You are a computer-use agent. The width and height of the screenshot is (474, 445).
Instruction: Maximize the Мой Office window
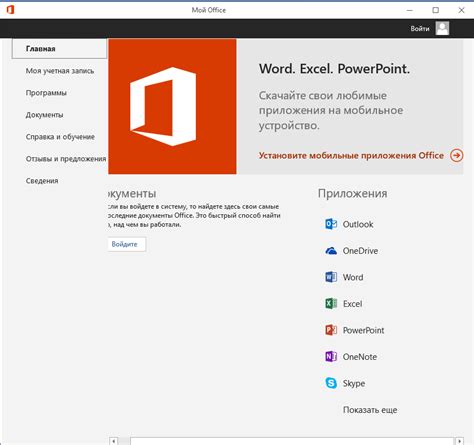coord(435,10)
